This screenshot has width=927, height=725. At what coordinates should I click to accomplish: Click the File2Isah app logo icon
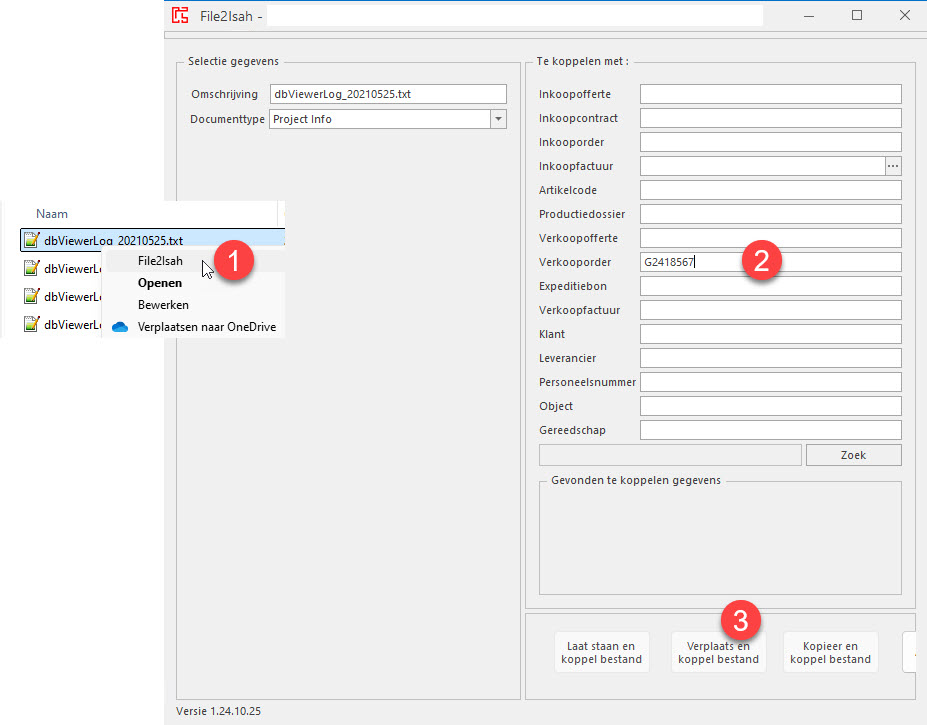[180, 15]
